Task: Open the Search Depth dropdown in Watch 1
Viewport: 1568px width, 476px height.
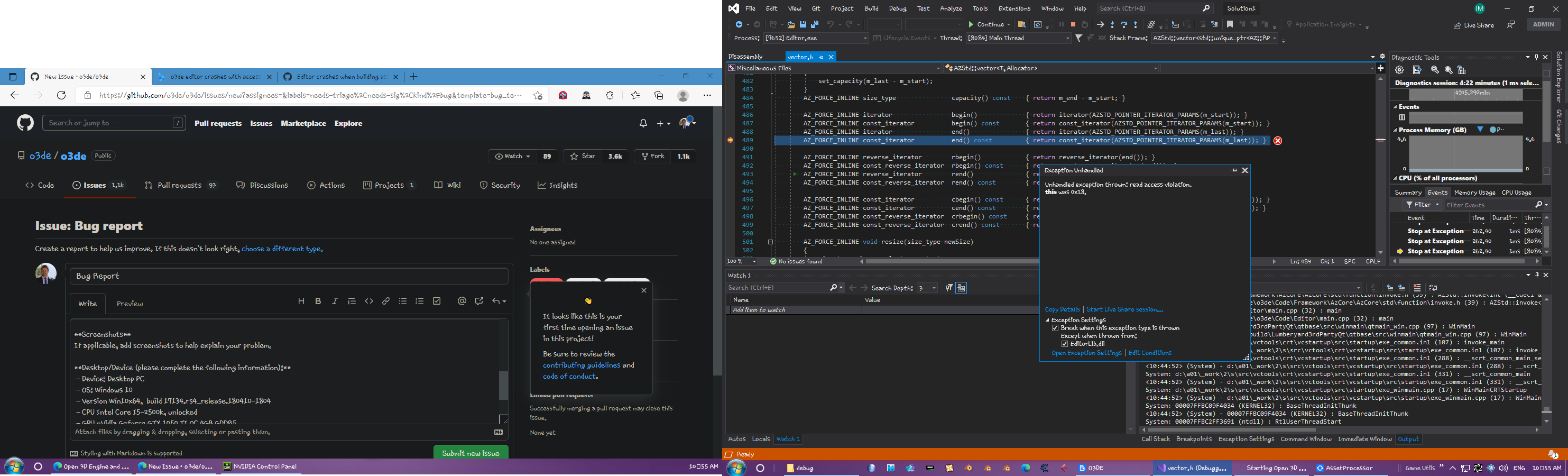Action: coord(928,288)
